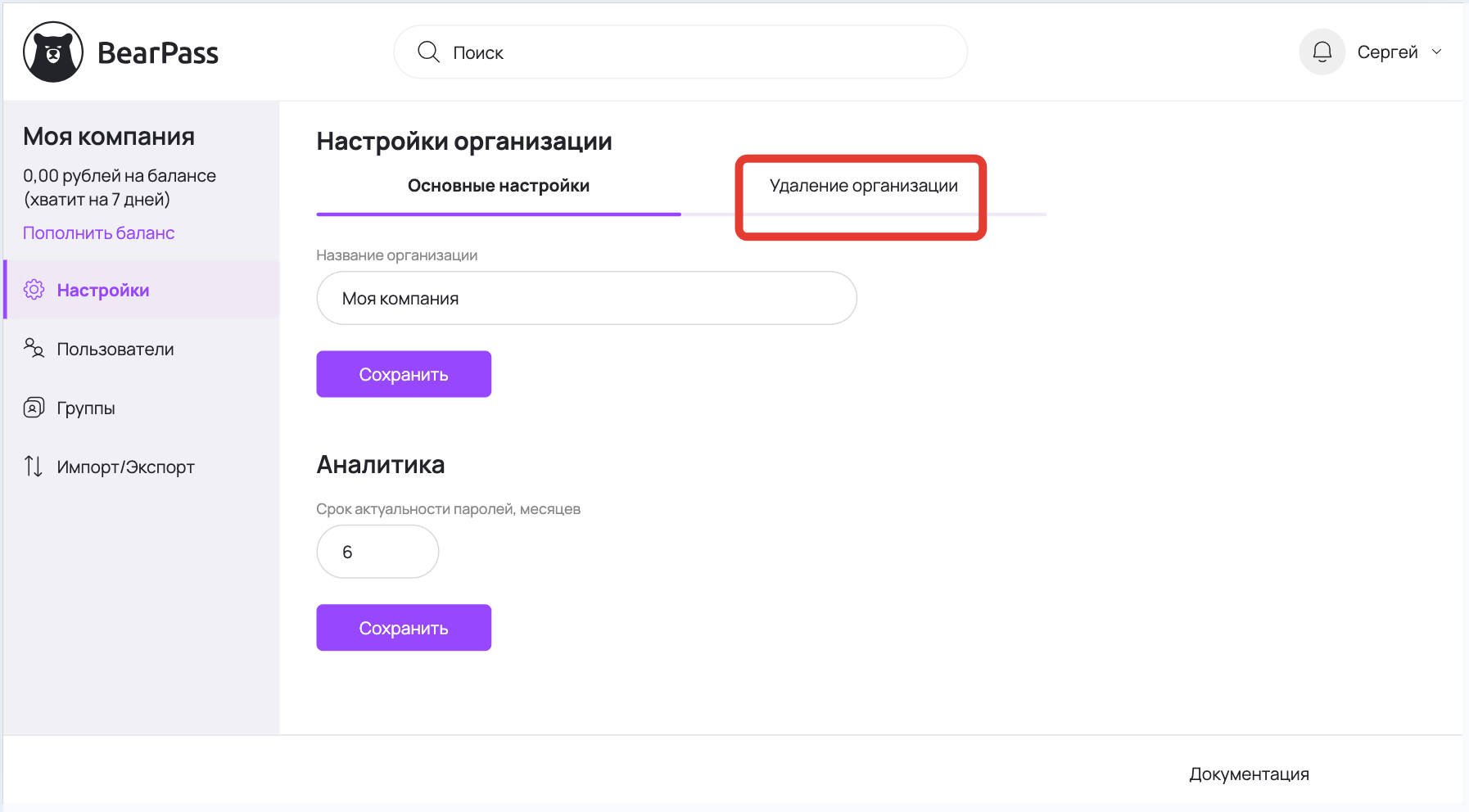
Task: Click the Import/Export arrows icon
Action: [34, 467]
